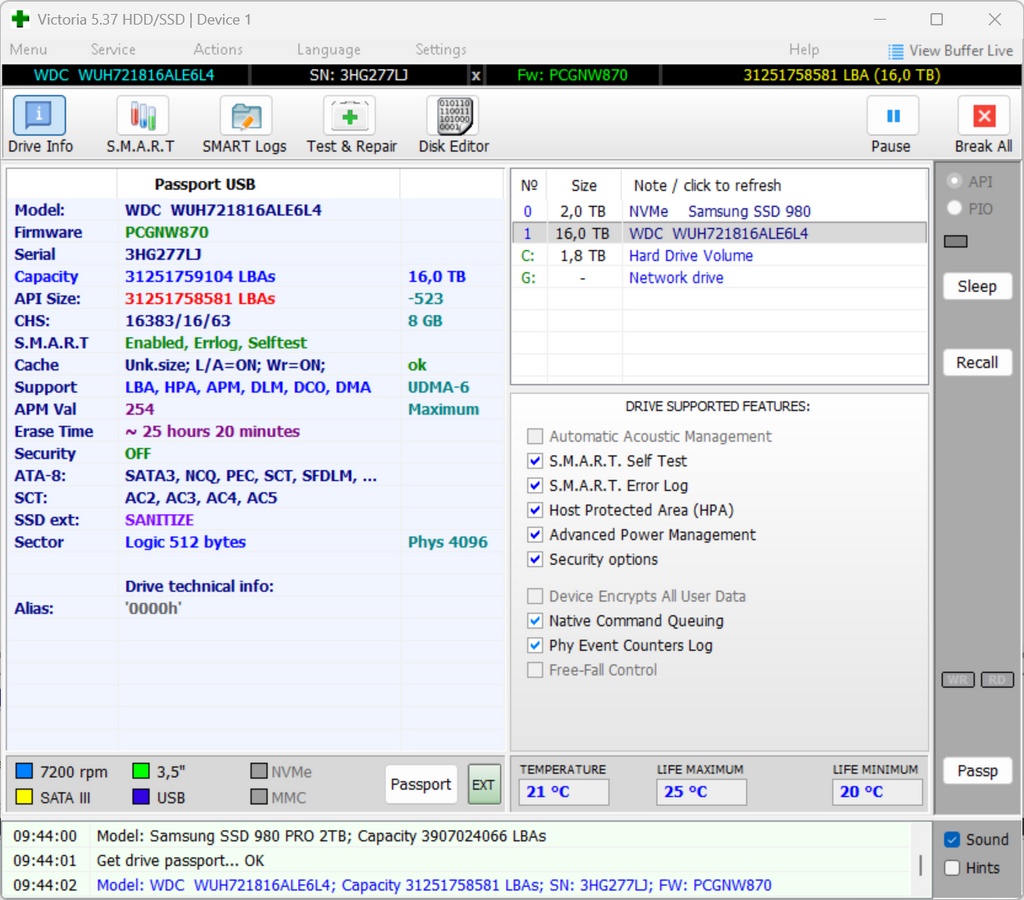Click the Sleep button
This screenshot has height=900, width=1024.
coord(977,286)
